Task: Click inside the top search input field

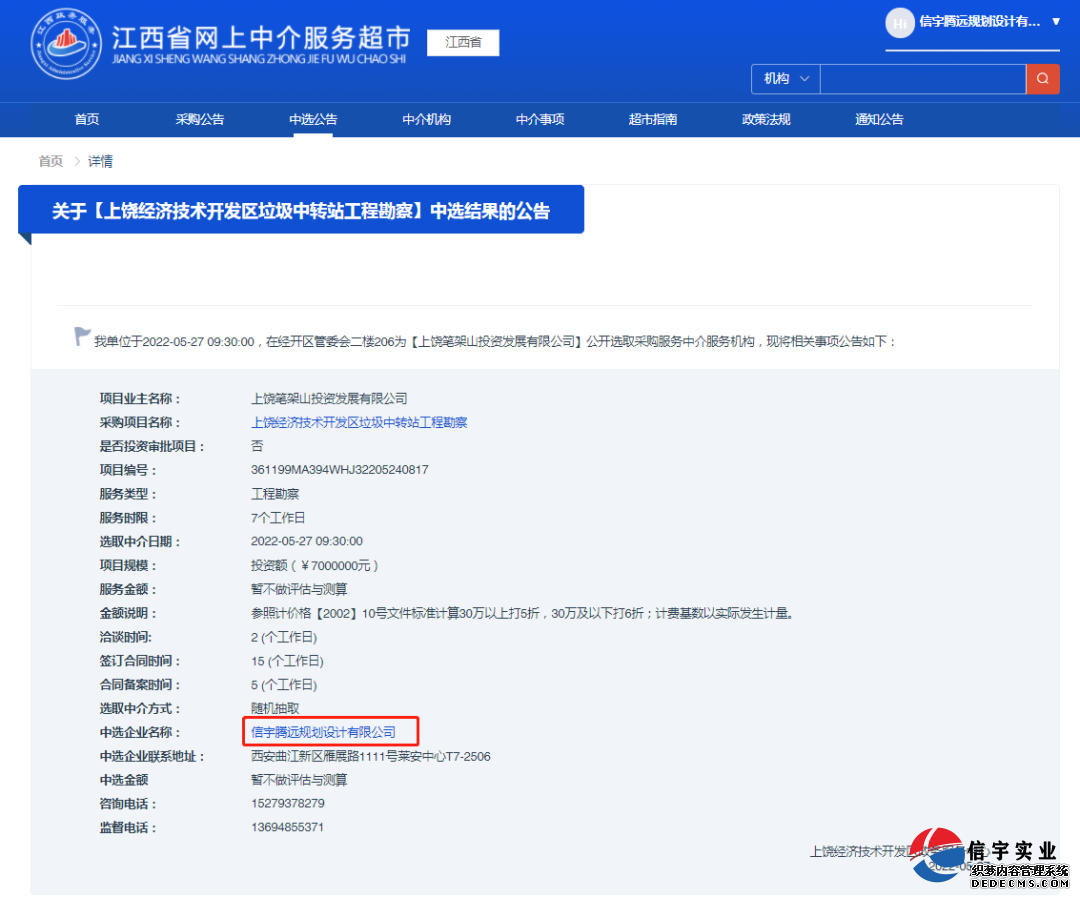Action: (920, 78)
